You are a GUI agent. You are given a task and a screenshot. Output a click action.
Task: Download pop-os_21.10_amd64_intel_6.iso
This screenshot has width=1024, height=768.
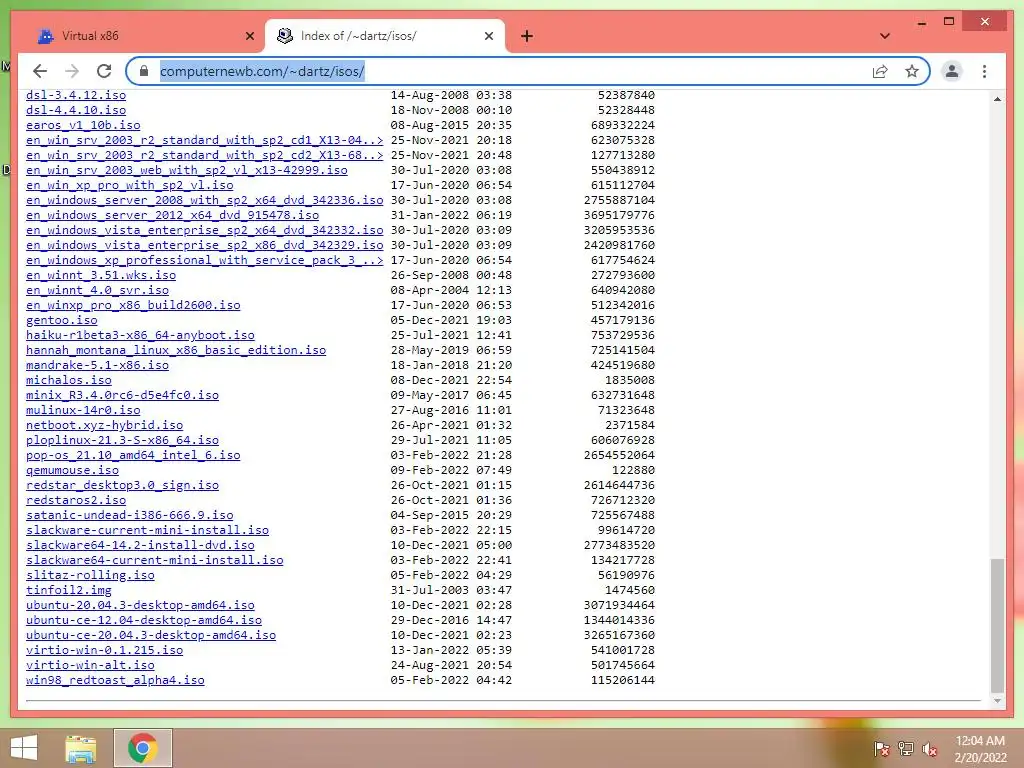(133, 456)
